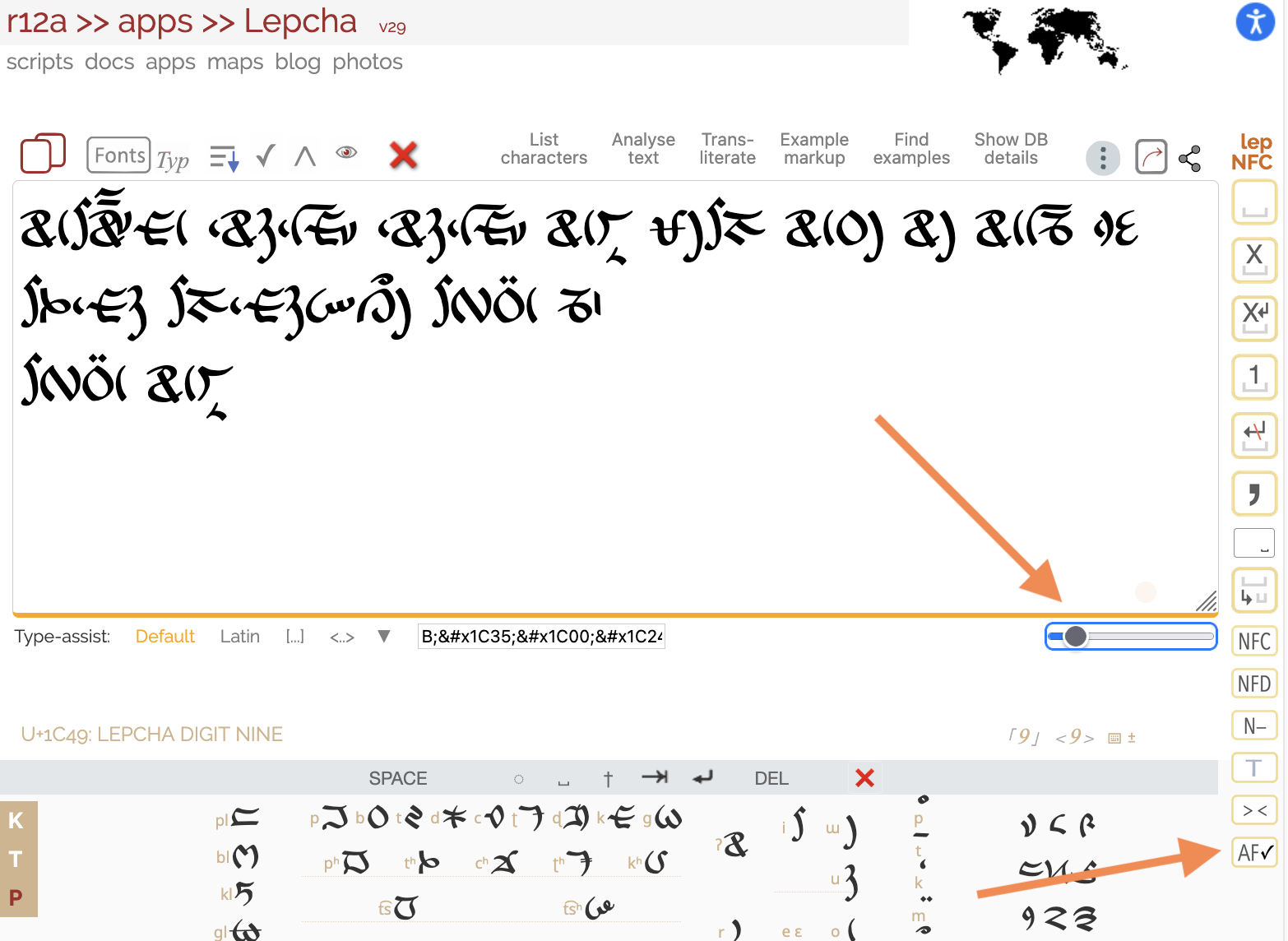Click the NFD normalize button

pos(1254,684)
